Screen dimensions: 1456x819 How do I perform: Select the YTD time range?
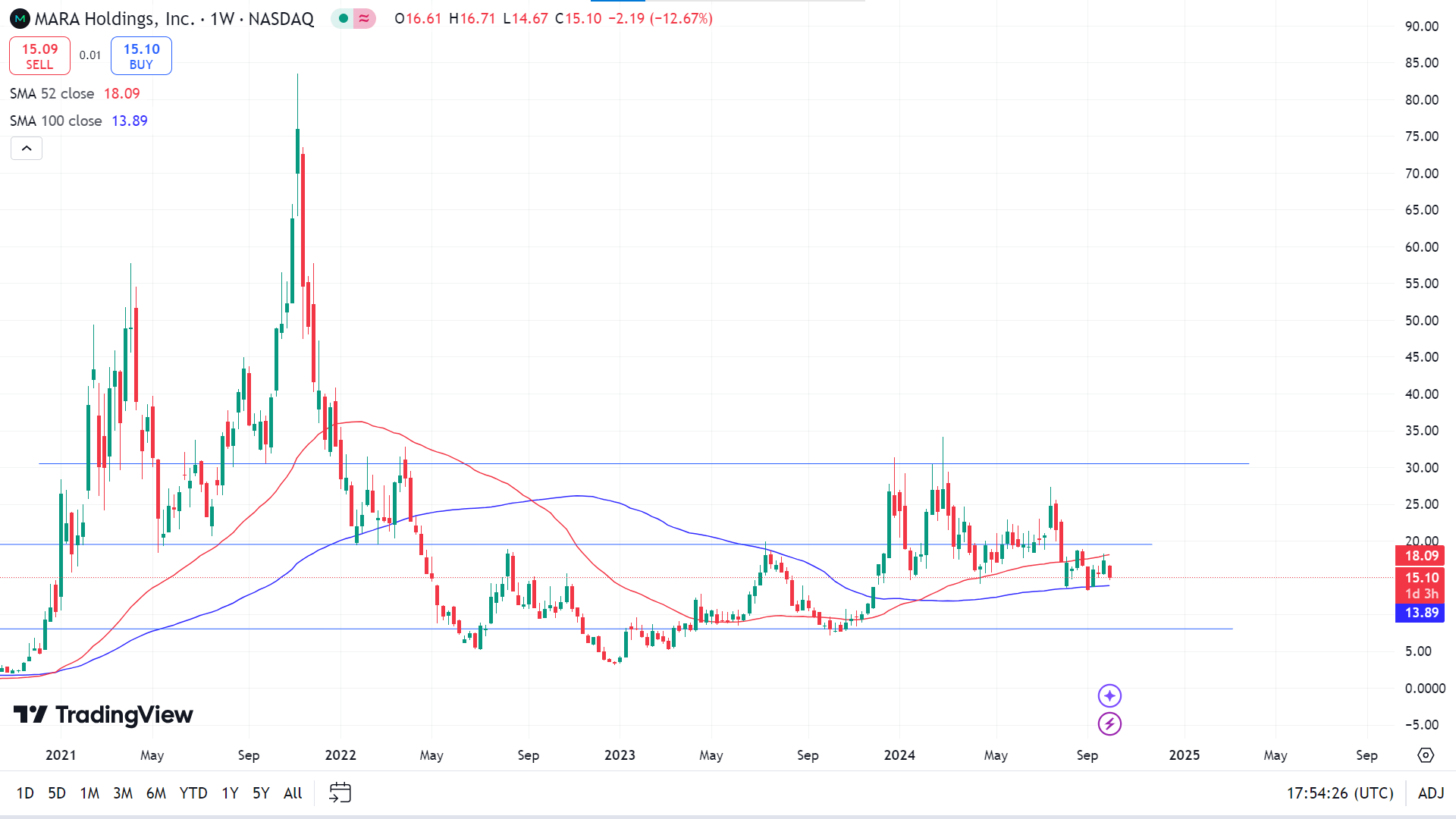[x=193, y=793]
